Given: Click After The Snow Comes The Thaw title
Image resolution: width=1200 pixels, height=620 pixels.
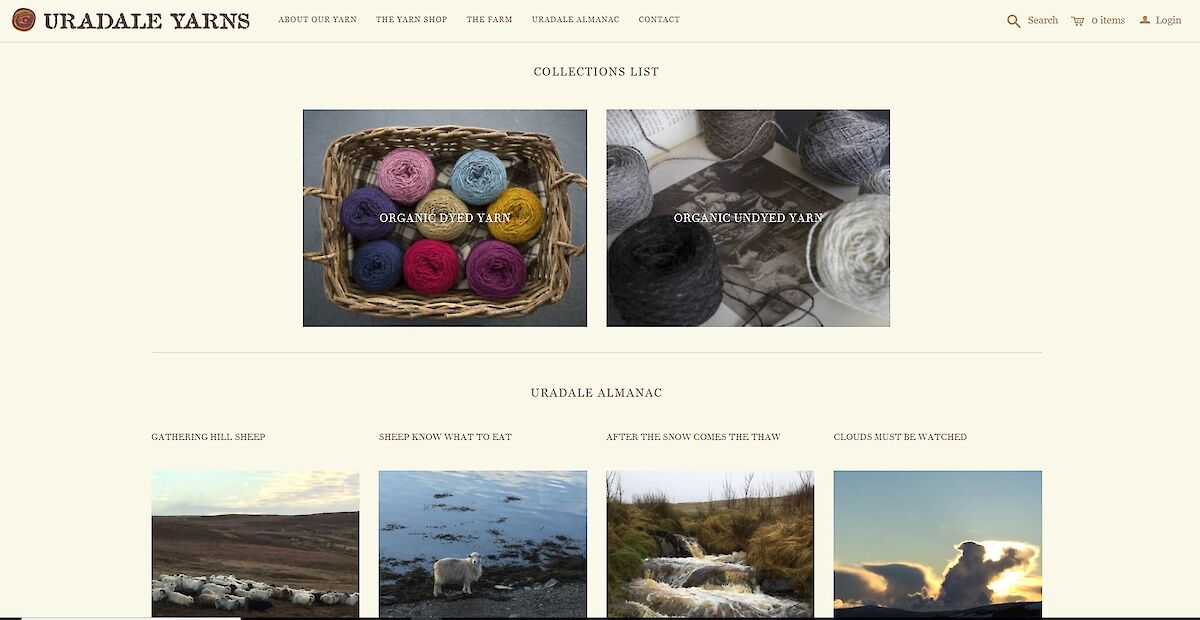Looking at the screenshot, I should (693, 437).
